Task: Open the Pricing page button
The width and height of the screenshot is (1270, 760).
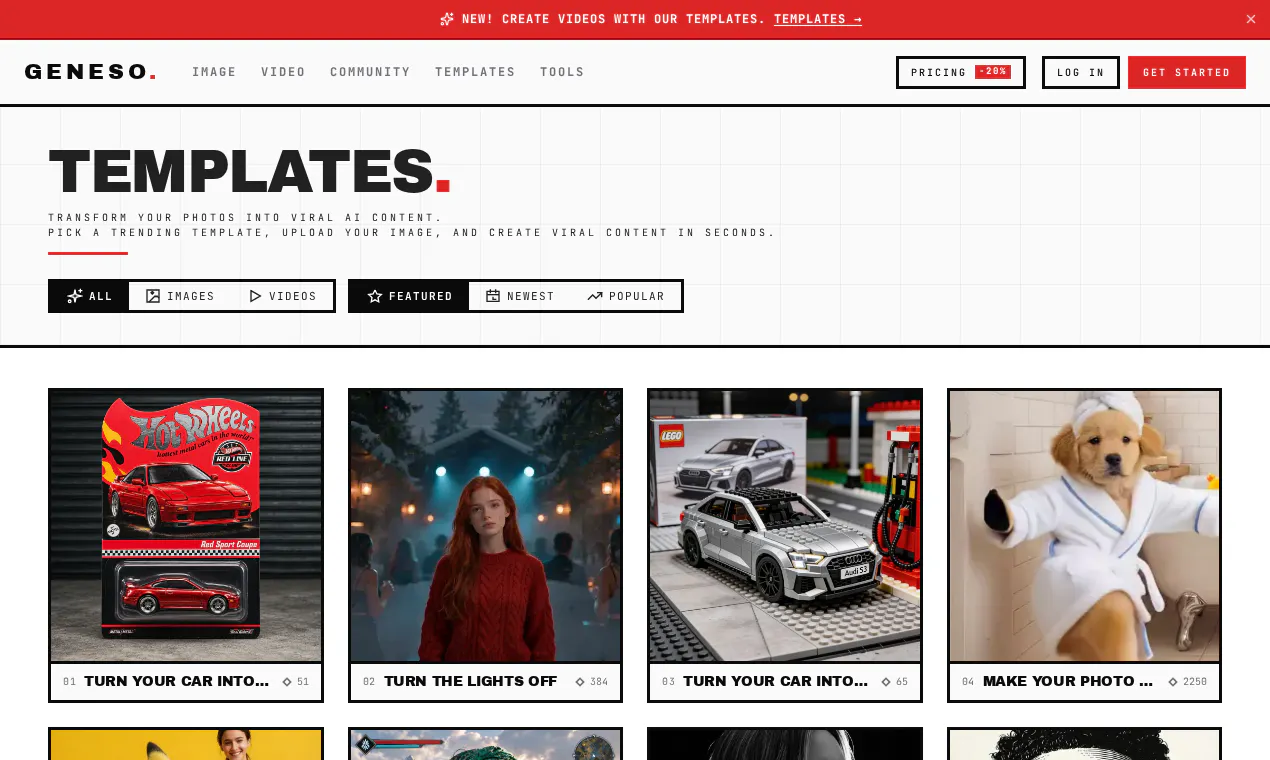Action: 961,72
